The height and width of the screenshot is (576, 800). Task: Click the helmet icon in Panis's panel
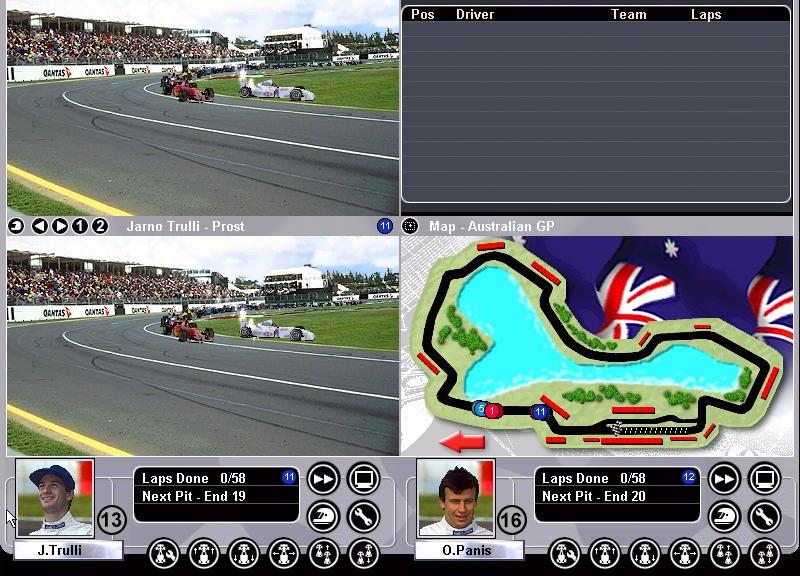(724, 517)
